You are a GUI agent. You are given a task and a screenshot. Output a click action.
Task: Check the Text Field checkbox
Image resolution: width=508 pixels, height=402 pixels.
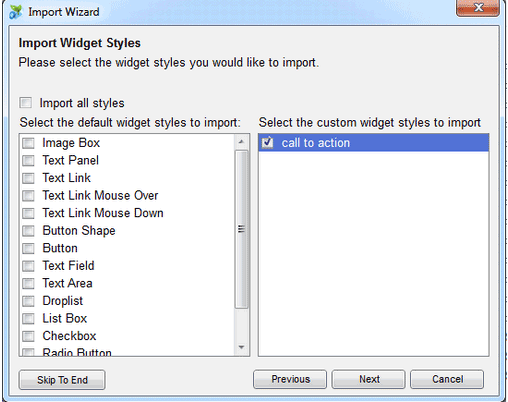point(28,266)
